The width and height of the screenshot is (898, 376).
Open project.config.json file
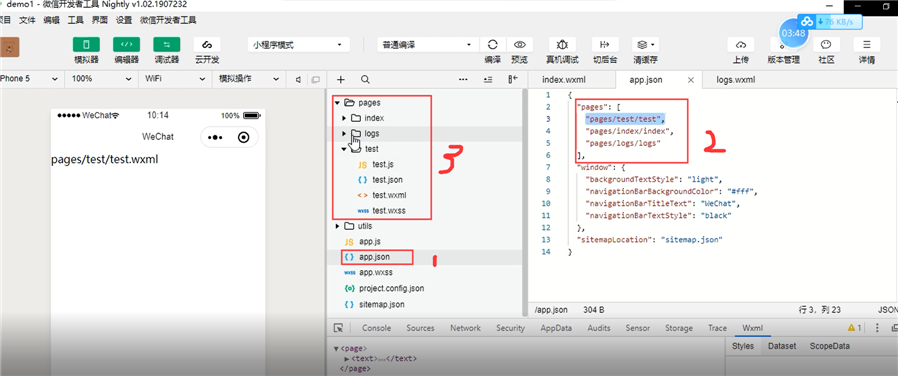click(x=392, y=288)
